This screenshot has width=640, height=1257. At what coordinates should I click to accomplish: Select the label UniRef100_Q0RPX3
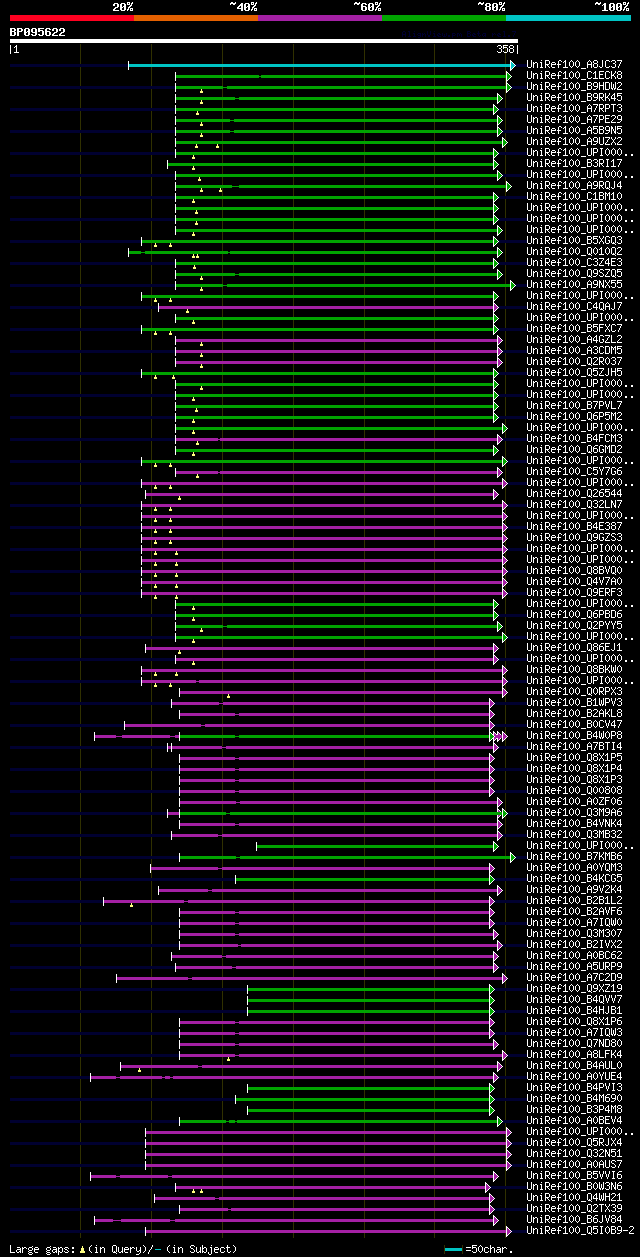574,691
